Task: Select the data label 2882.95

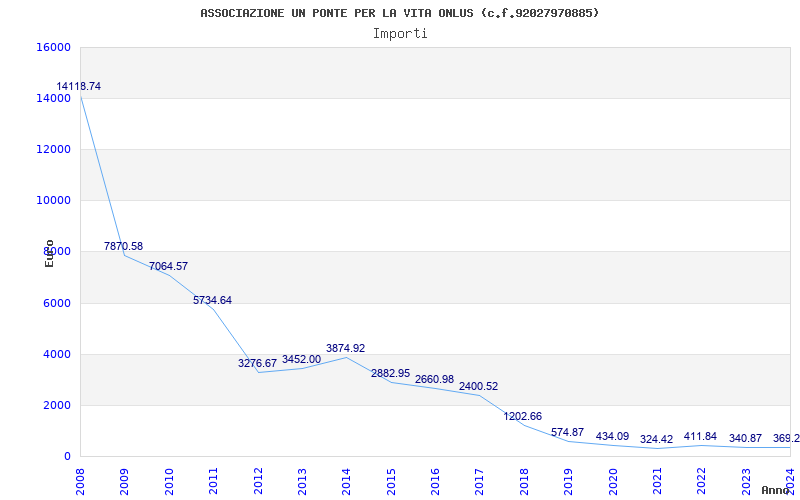Action: [x=390, y=373]
